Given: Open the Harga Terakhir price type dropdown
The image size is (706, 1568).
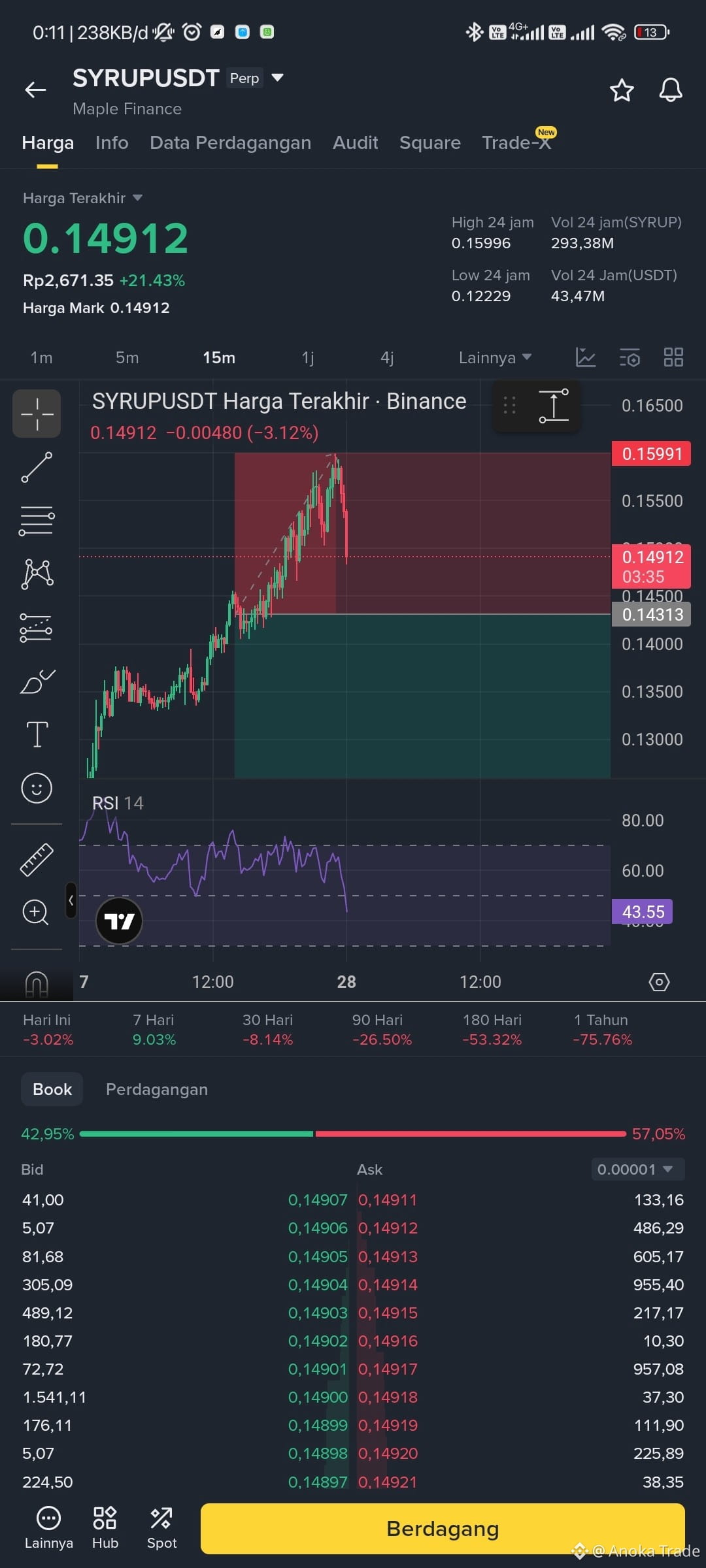Looking at the screenshot, I should click(82, 198).
